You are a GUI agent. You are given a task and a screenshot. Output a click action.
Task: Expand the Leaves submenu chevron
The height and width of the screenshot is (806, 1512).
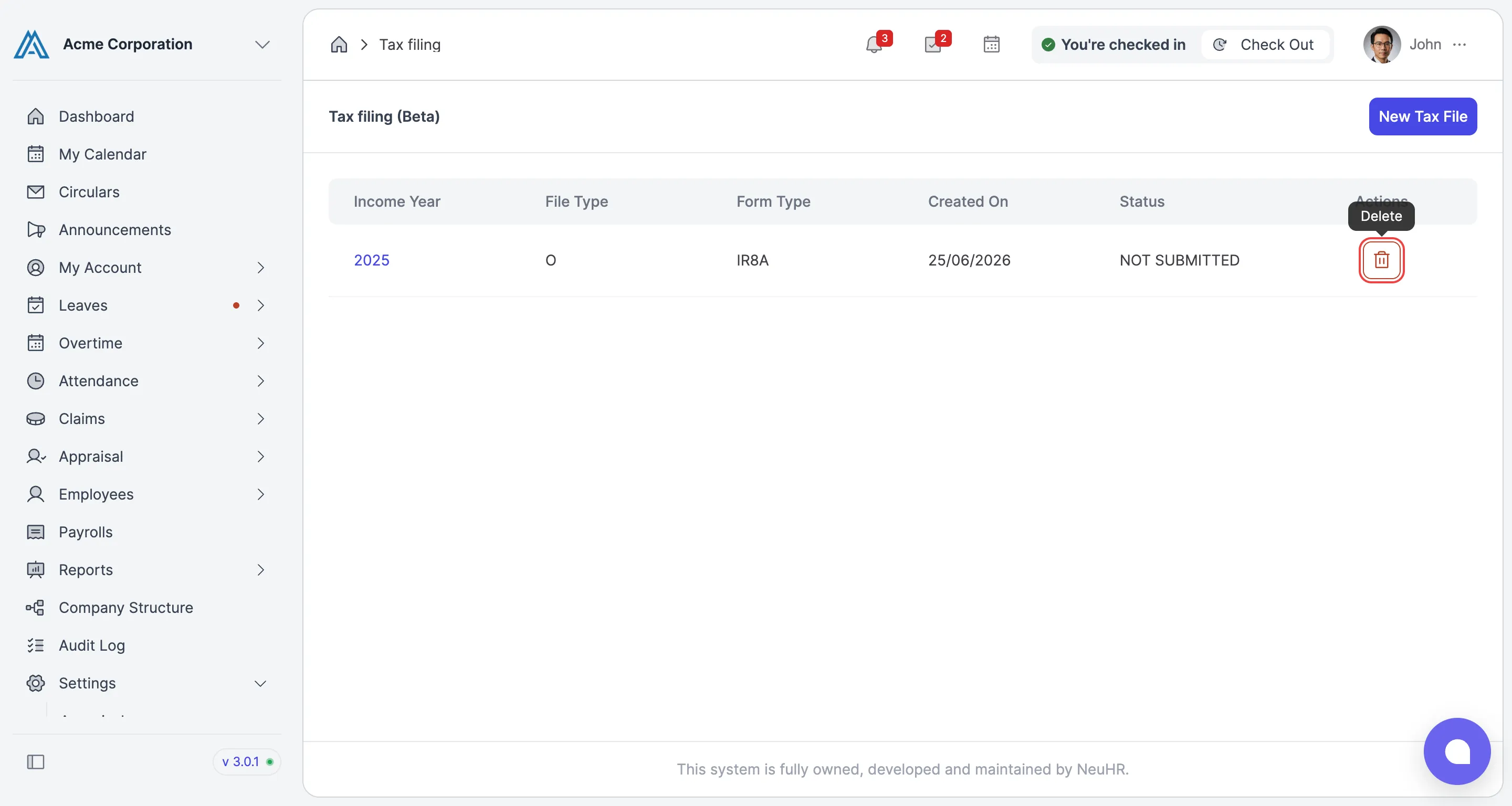click(260, 305)
